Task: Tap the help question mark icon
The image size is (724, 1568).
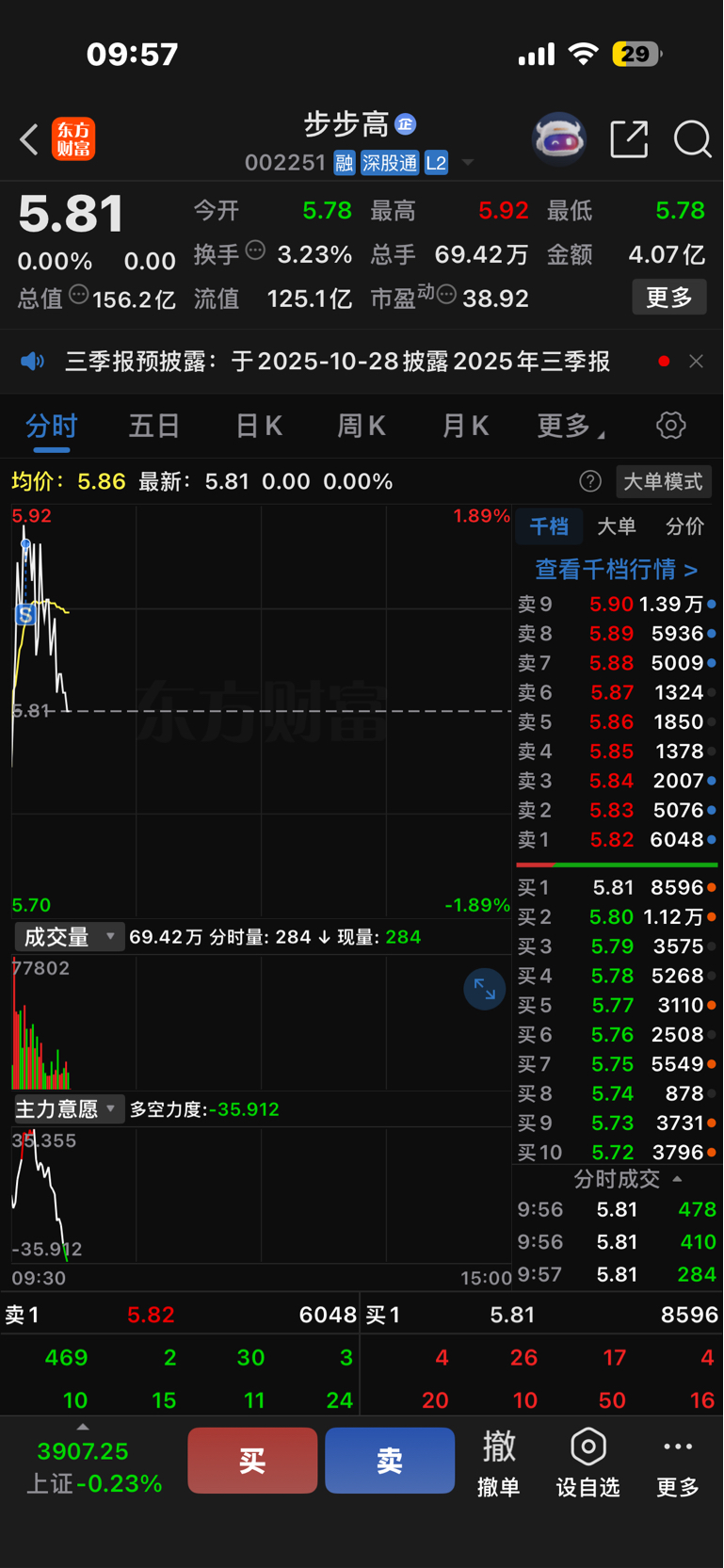Action: click(x=590, y=481)
